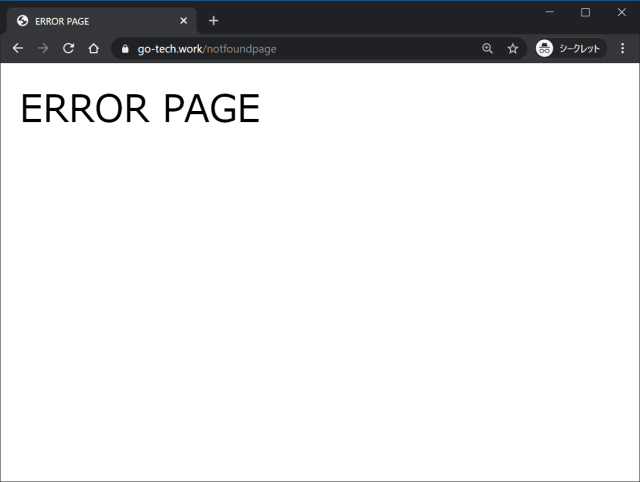Click the forward navigation arrow
The height and width of the screenshot is (482, 640).
[x=43, y=49]
